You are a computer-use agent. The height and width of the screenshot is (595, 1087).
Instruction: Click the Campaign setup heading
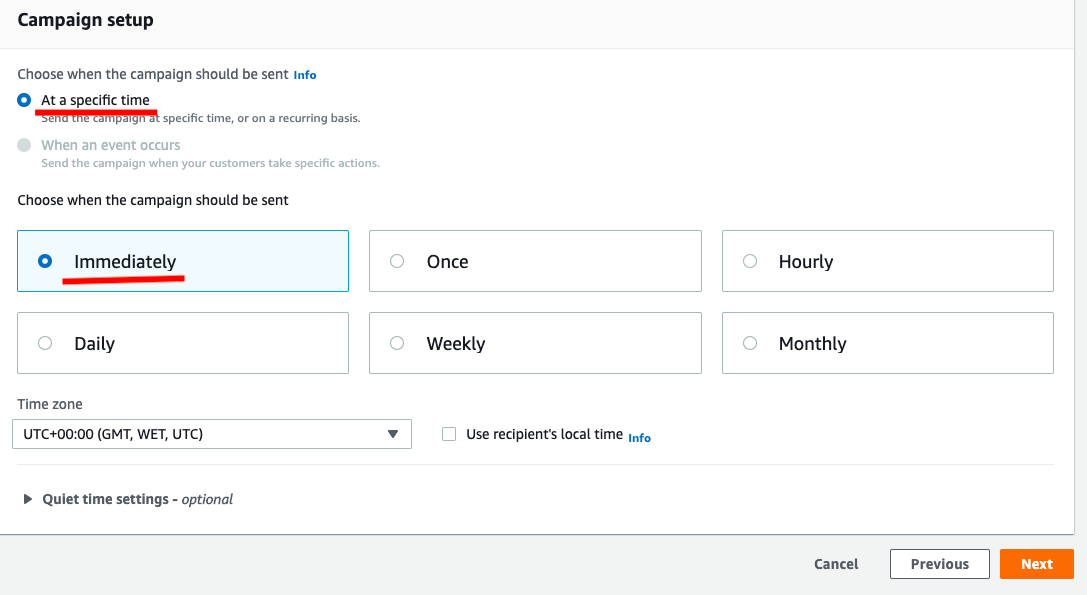pyautogui.click(x=85, y=20)
